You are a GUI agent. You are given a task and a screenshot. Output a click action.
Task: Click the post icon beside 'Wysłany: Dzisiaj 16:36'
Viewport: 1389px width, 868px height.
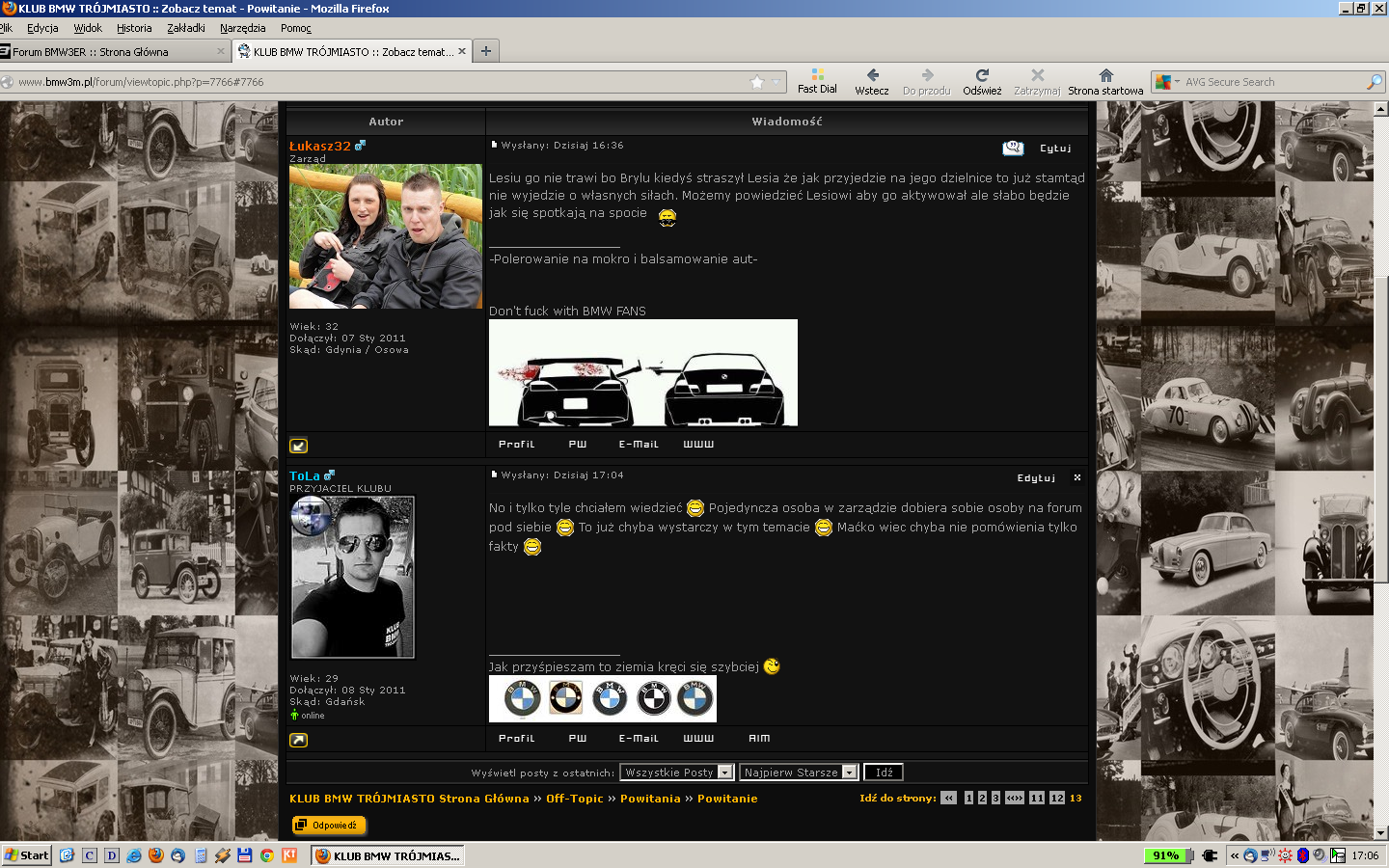(x=494, y=145)
